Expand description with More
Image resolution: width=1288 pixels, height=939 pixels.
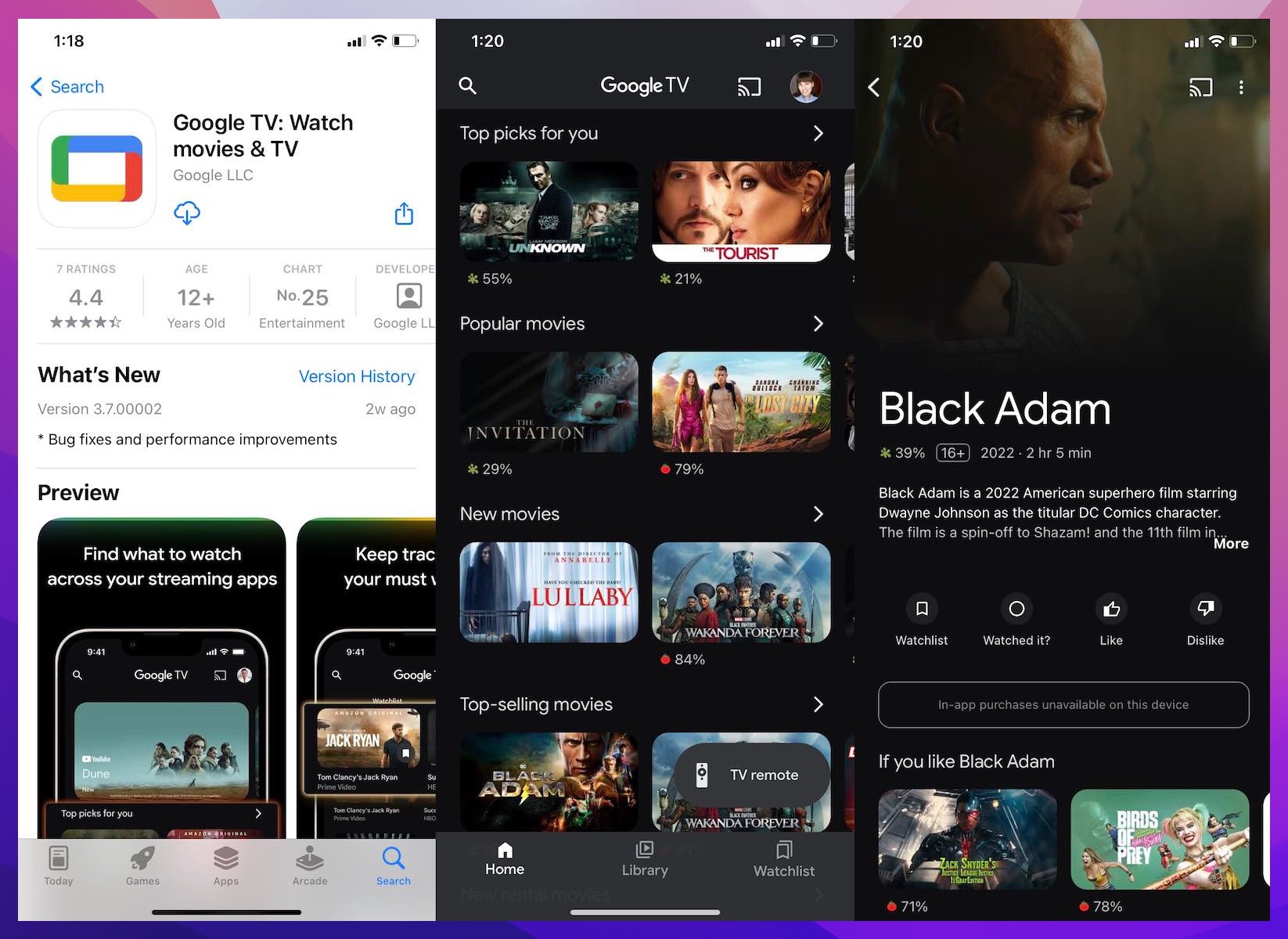tap(1231, 544)
